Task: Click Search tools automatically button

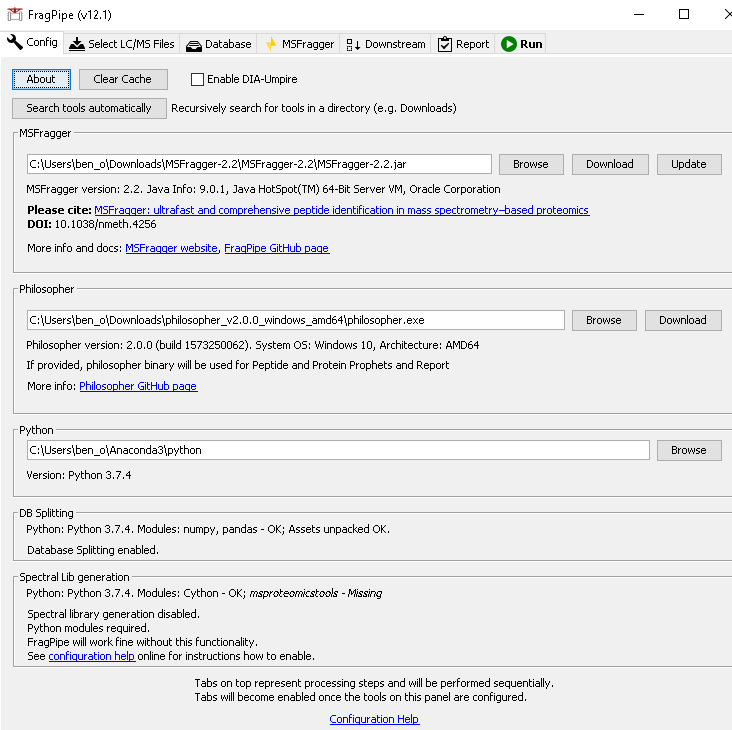Action: (89, 108)
